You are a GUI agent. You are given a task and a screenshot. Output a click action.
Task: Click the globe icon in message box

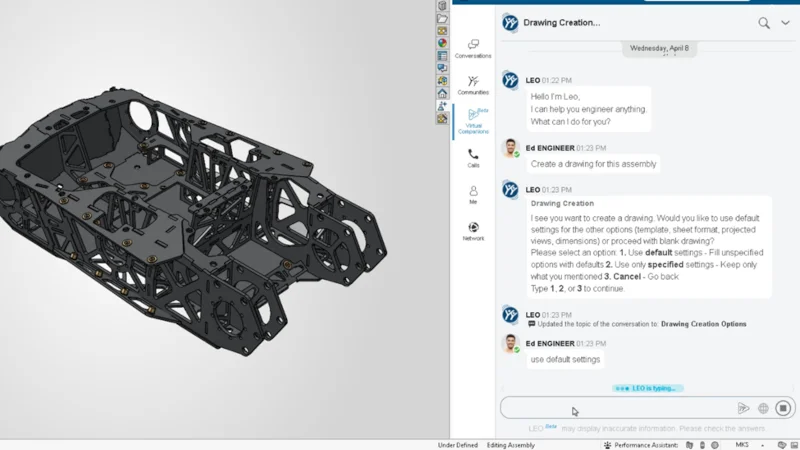(x=763, y=408)
